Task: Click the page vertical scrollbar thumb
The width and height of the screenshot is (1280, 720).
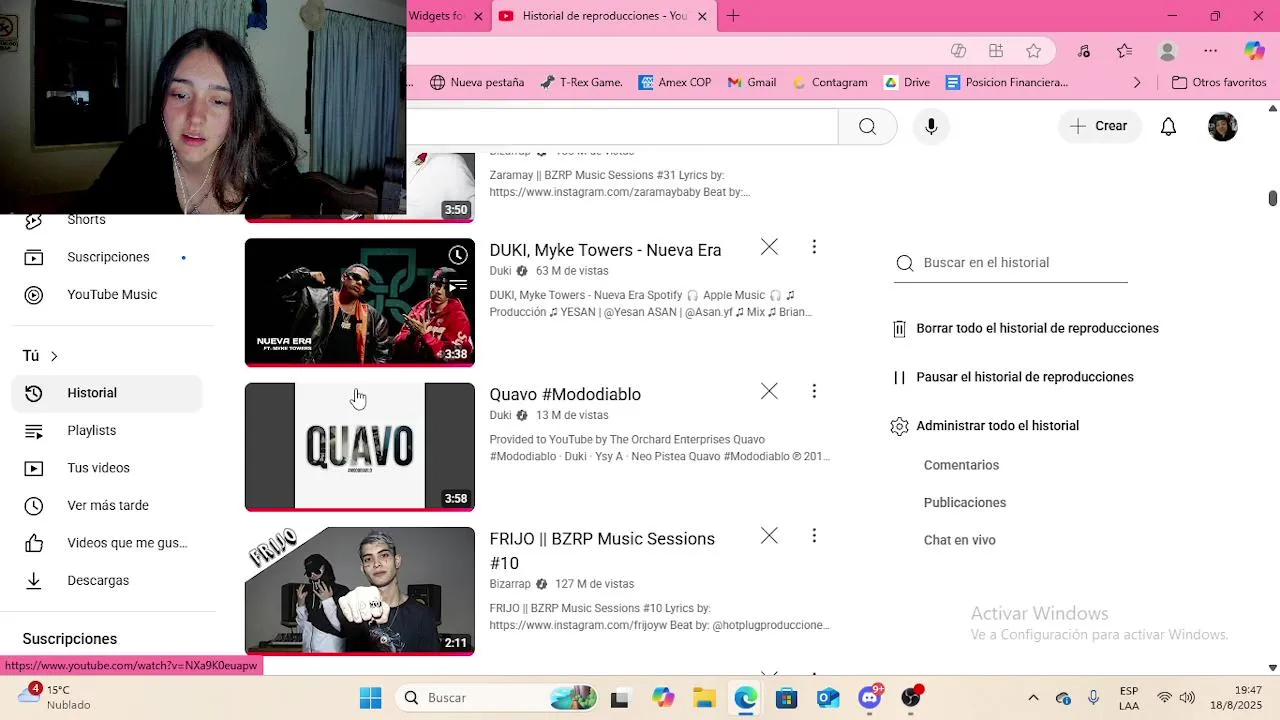Action: click(x=1272, y=198)
